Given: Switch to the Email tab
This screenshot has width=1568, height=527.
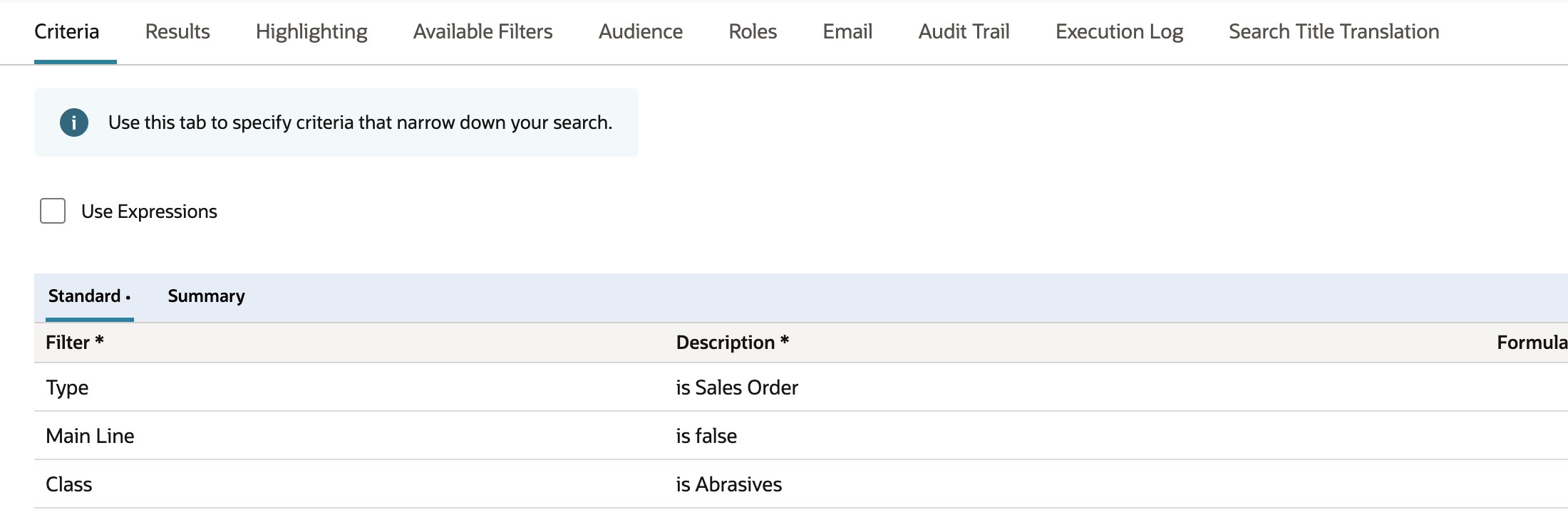Looking at the screenshot, I should (847, 32).
